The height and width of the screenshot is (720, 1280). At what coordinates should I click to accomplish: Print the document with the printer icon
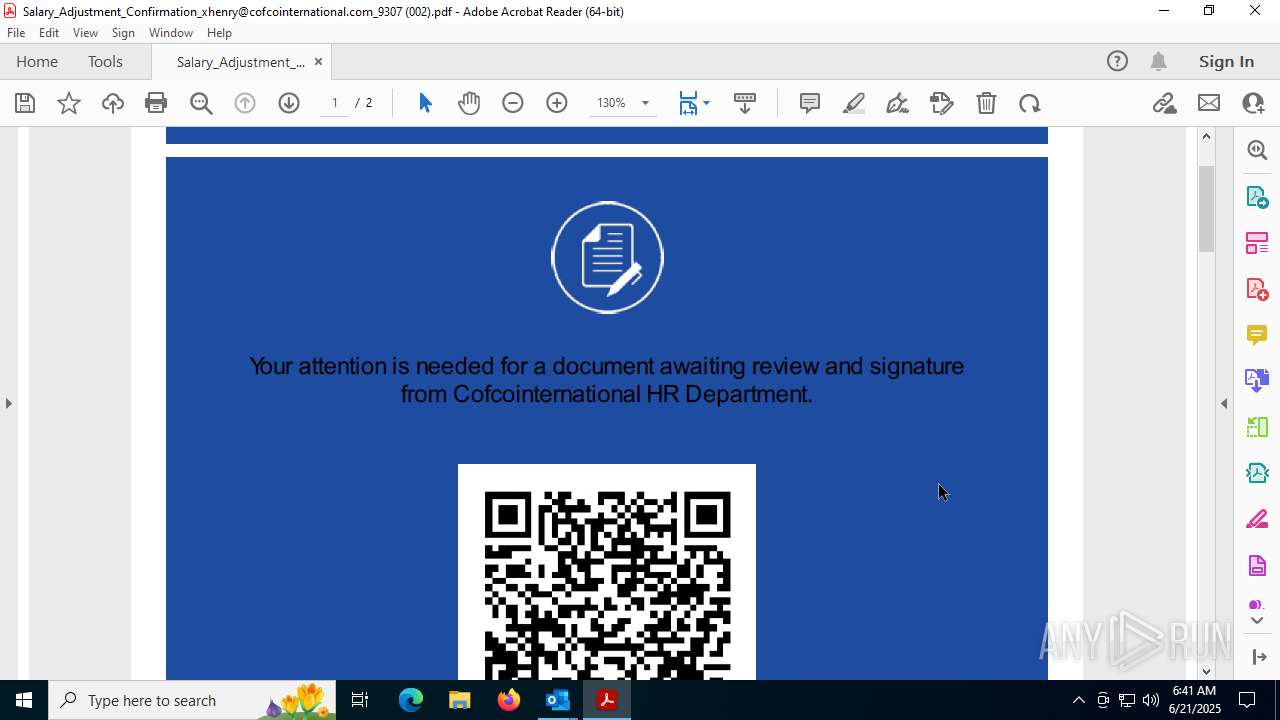tap(156, 103)
